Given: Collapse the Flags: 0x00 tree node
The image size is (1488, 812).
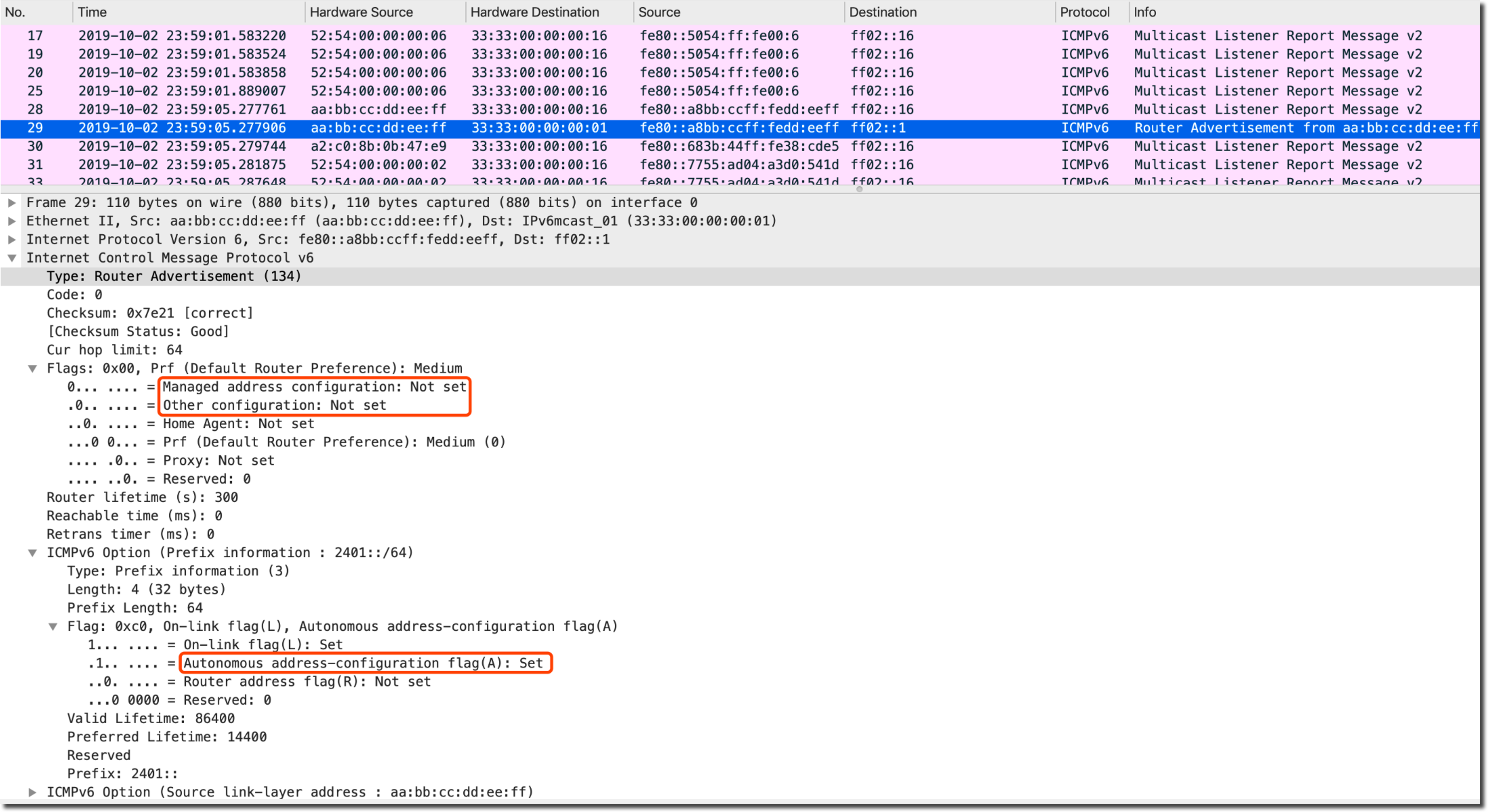Looking at the screenshot, I should pyautogui.click(x=32, y=369).
